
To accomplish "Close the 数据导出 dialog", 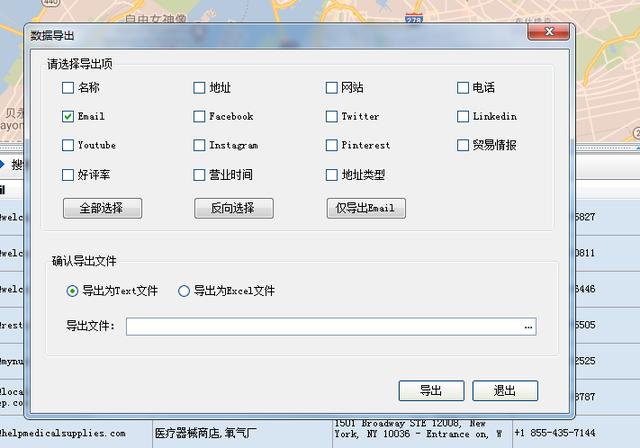I will point(549,32).
